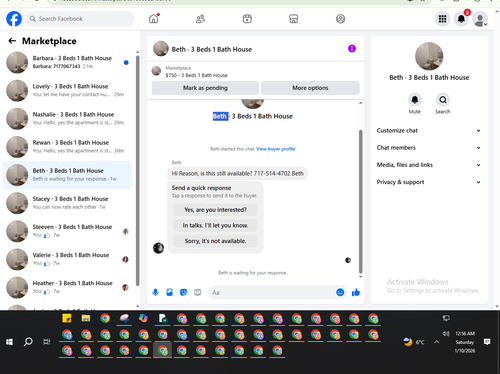Image resolution: width=500 pixels, height=374 pixels.
Task: Send quick reply 'Sorry, it's not available.'
Action: [215, 241]
